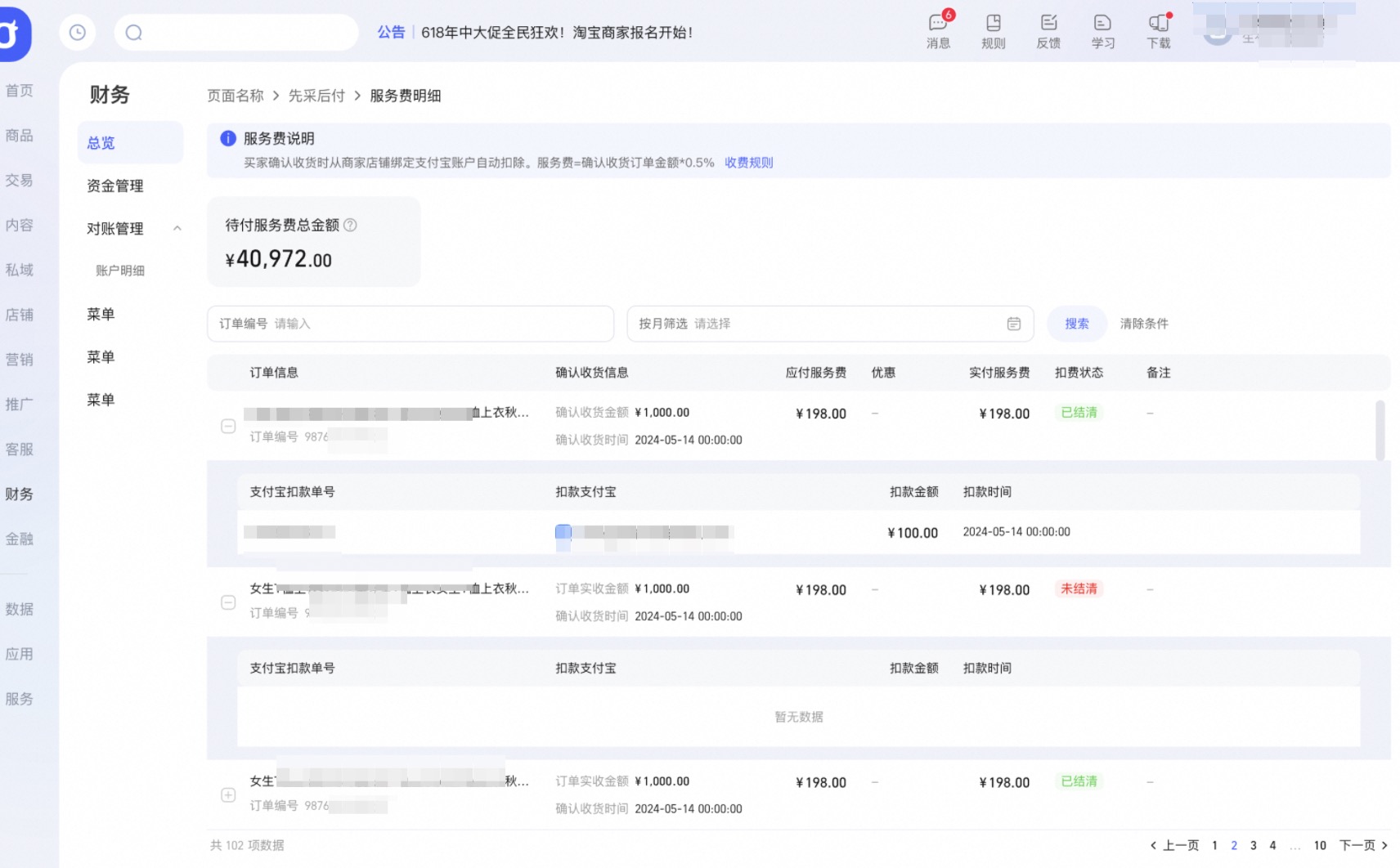The width and height of the screenshot is (1400, 868).
Task: Go to 交易 in left sidebar
Action: click(x=20, y=181)
